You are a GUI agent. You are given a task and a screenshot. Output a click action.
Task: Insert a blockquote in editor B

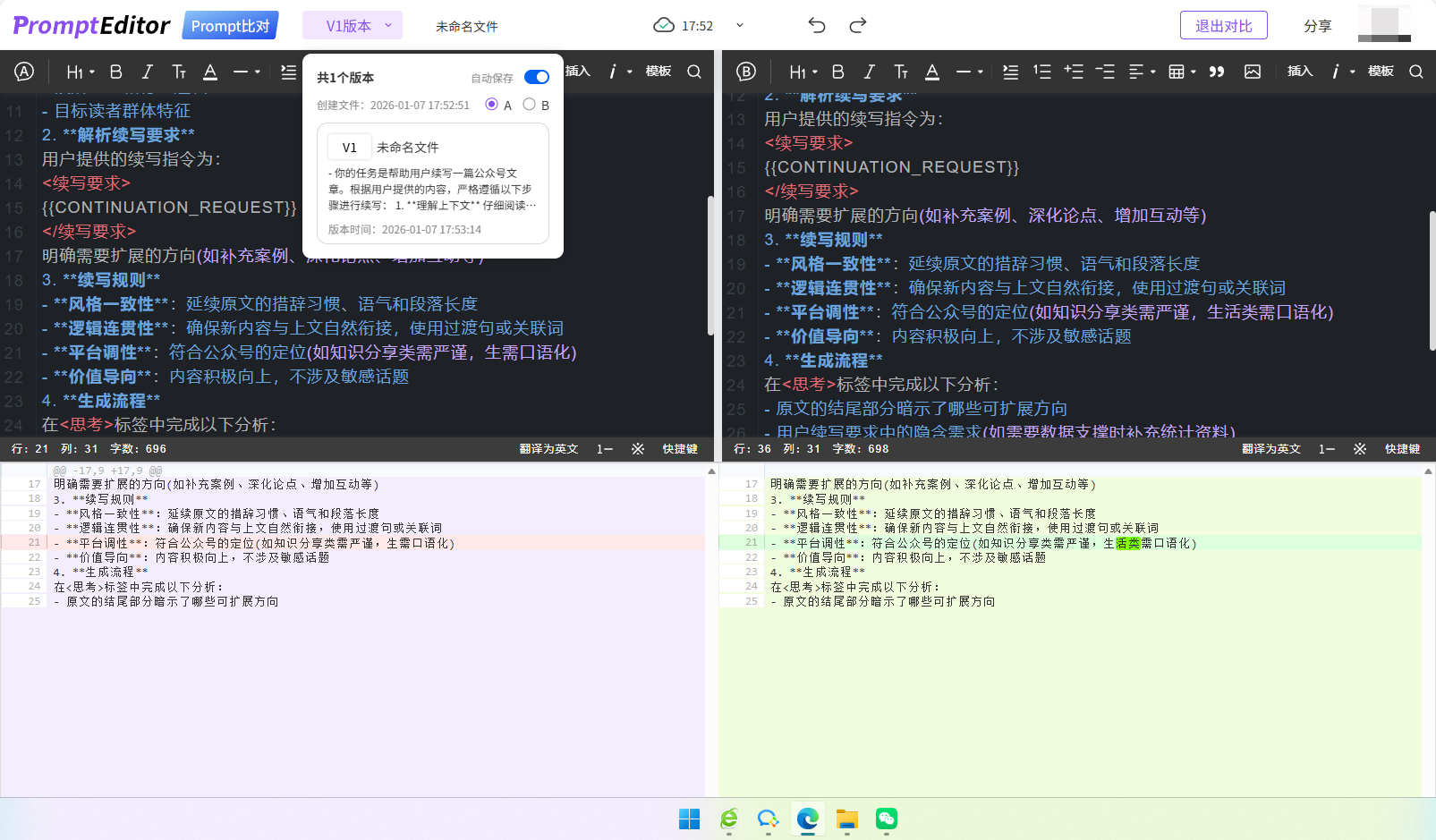click(1217, 71)
